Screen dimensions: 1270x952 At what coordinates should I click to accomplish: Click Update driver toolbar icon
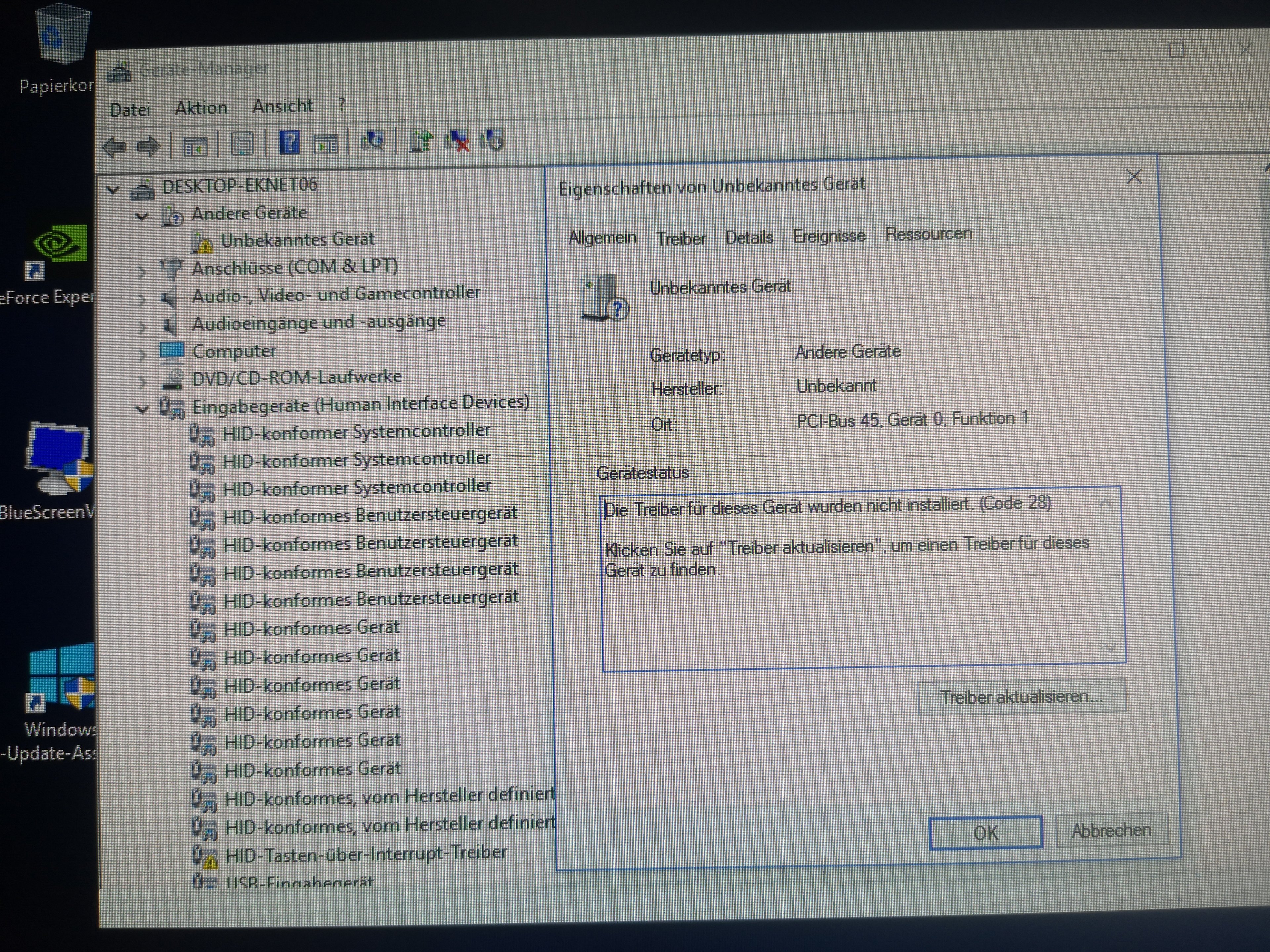[421, 140]
